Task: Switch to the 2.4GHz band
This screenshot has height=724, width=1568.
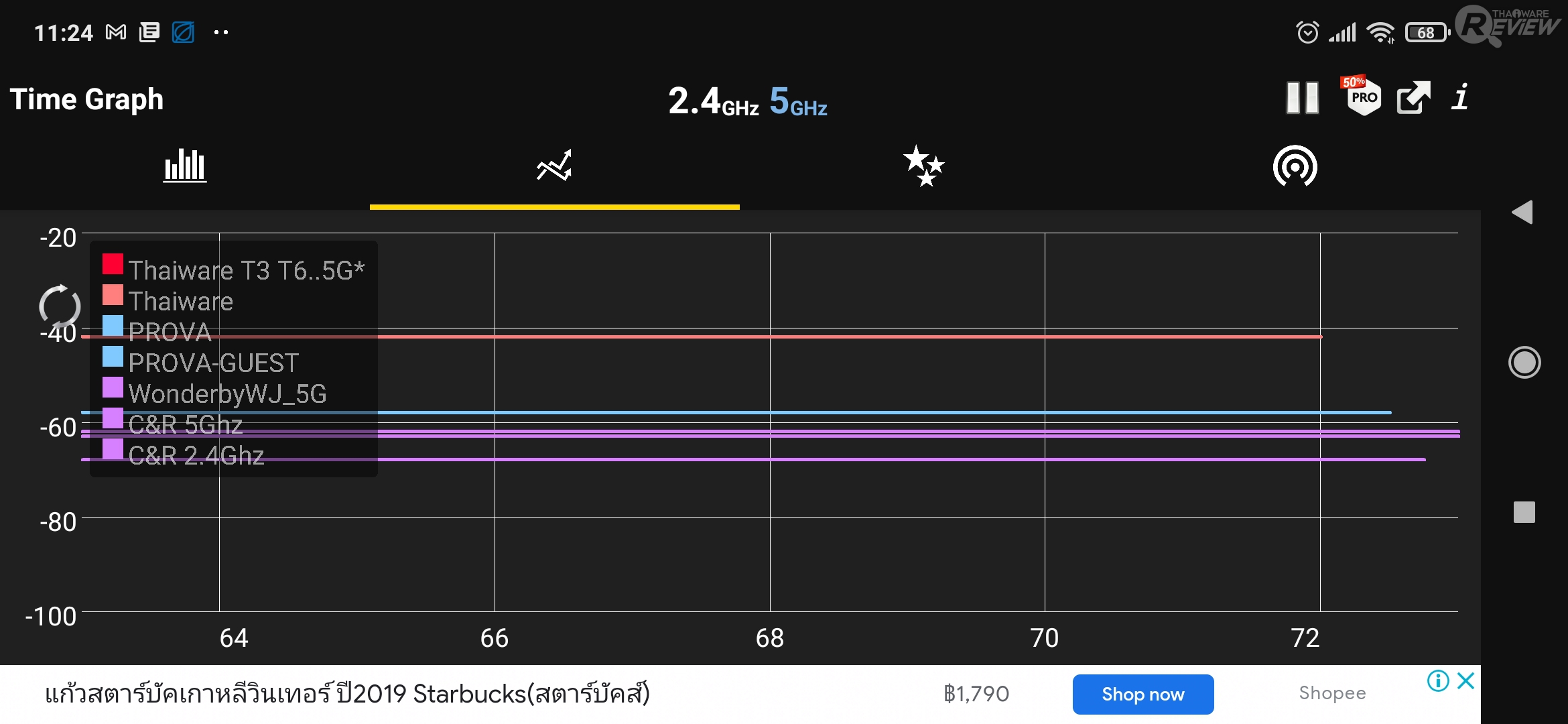Action: click(x=713, y=102)
